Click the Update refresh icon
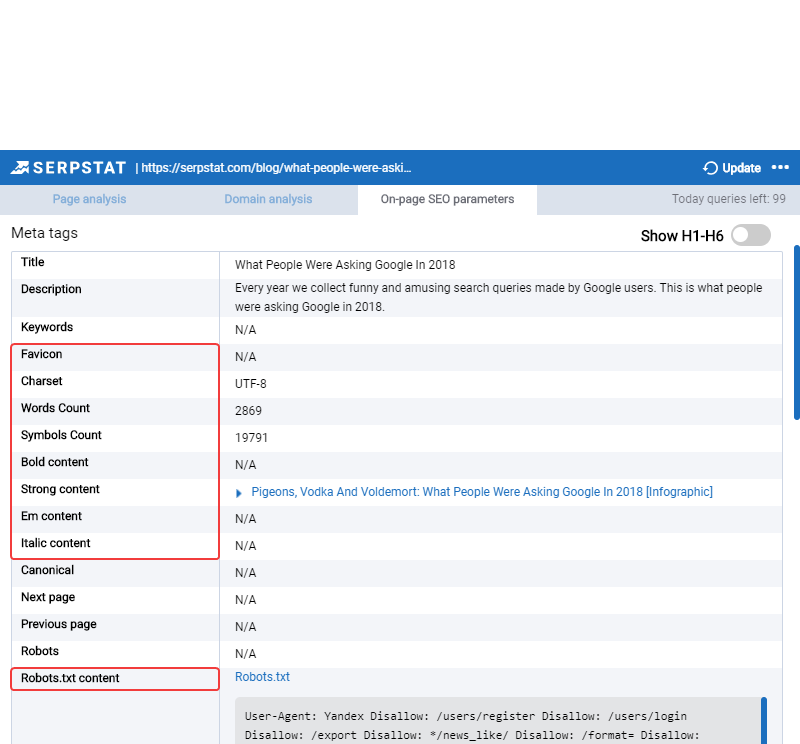The image size is (800, 744). (x=710, y=168)
